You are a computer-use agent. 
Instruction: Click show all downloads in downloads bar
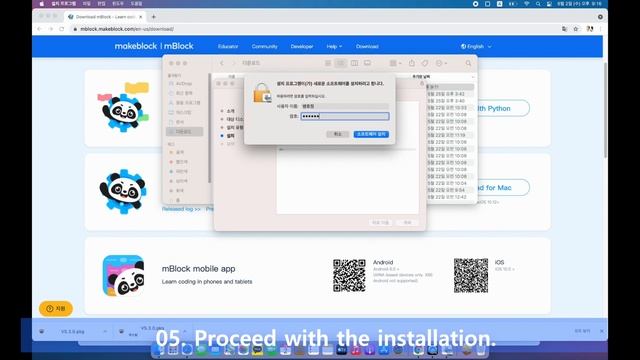(x=582, y=331)
